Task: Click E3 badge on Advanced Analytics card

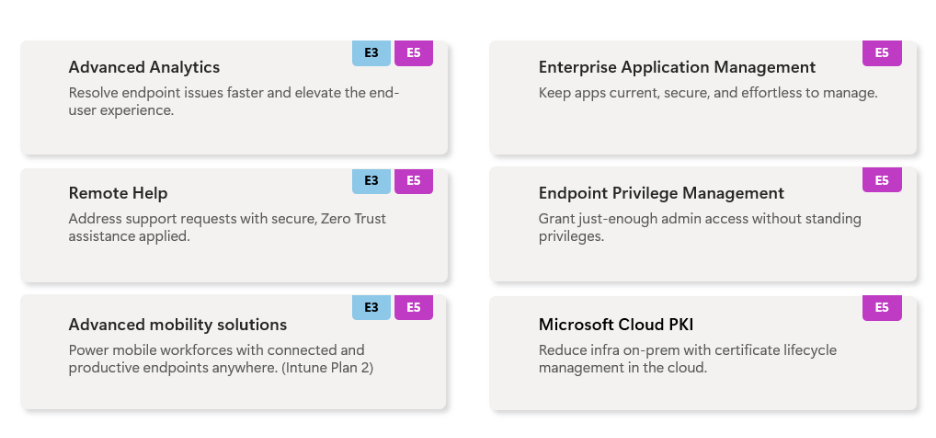Action: (371, 53)
